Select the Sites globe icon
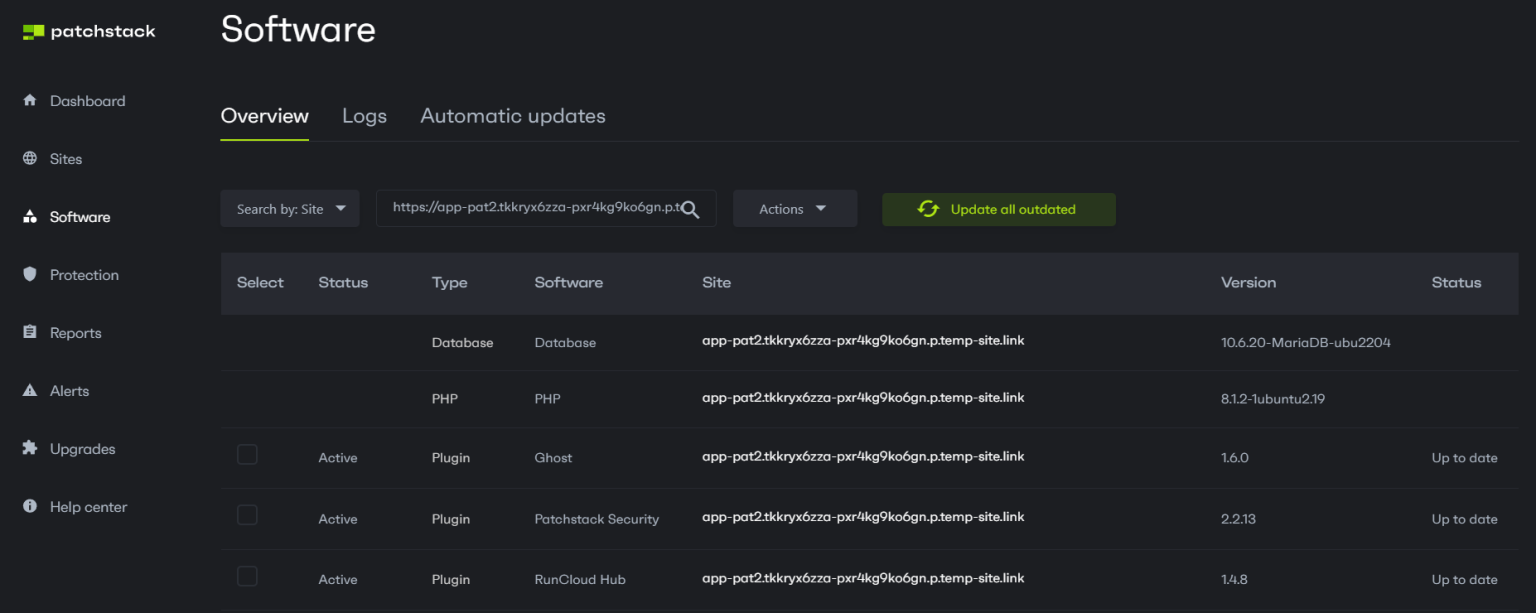The height and width of the screenshot is (613, 1536). coord(30,158)
